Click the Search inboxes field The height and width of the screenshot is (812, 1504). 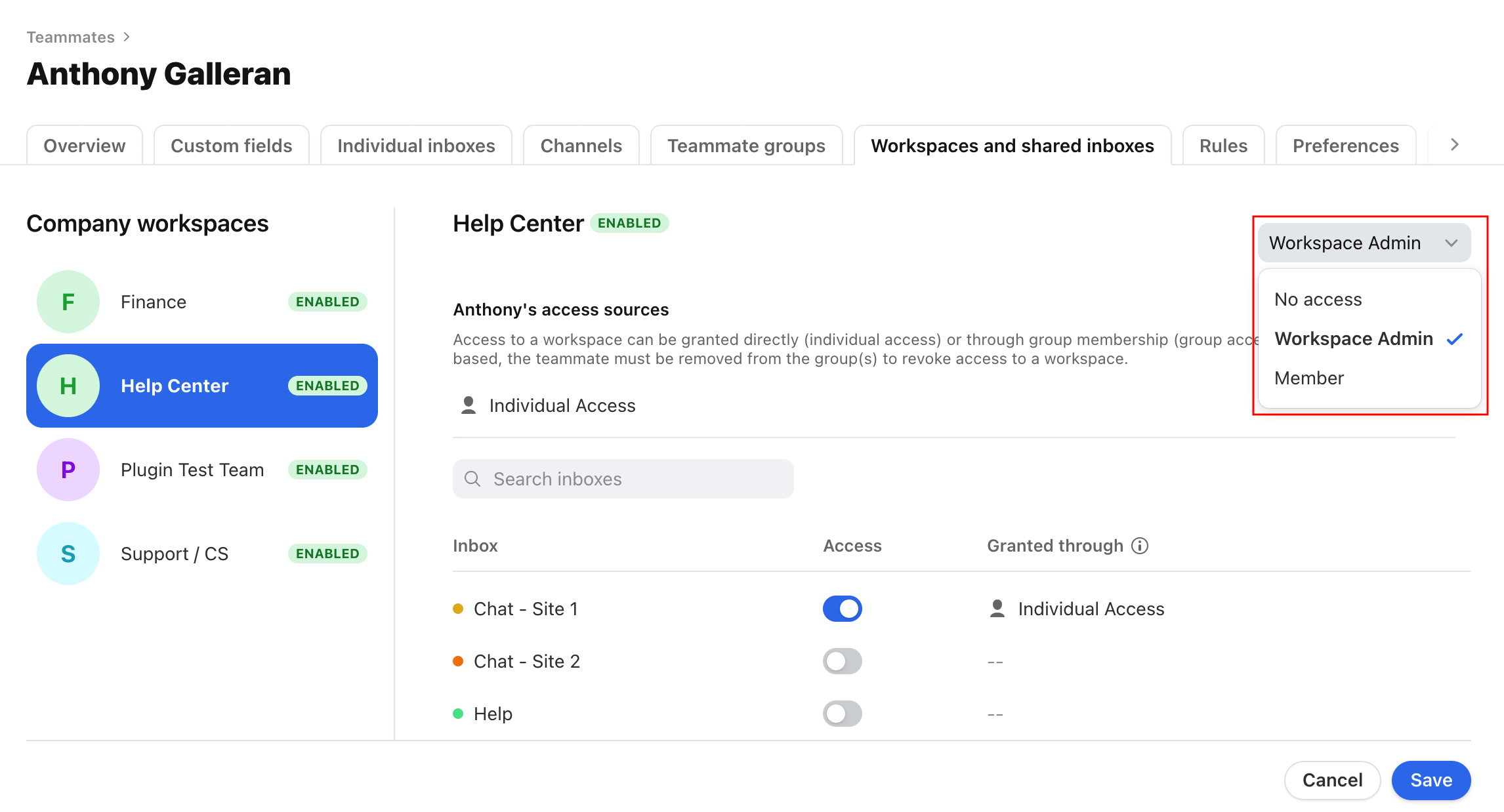(623, 479)
